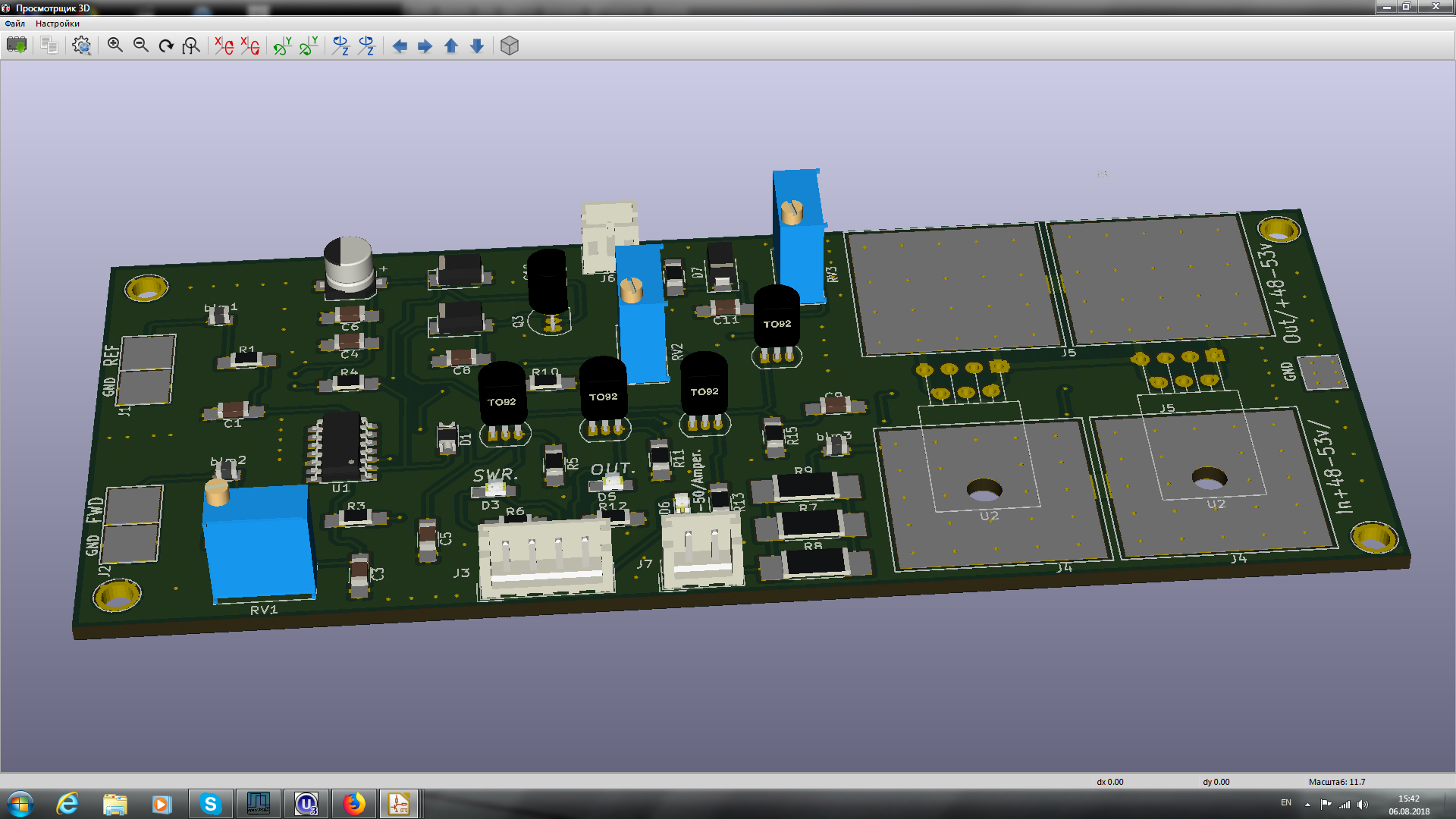Screen dimensions: 1456x819
Task: Rotate clockwise around X axis
Action: 224,45
